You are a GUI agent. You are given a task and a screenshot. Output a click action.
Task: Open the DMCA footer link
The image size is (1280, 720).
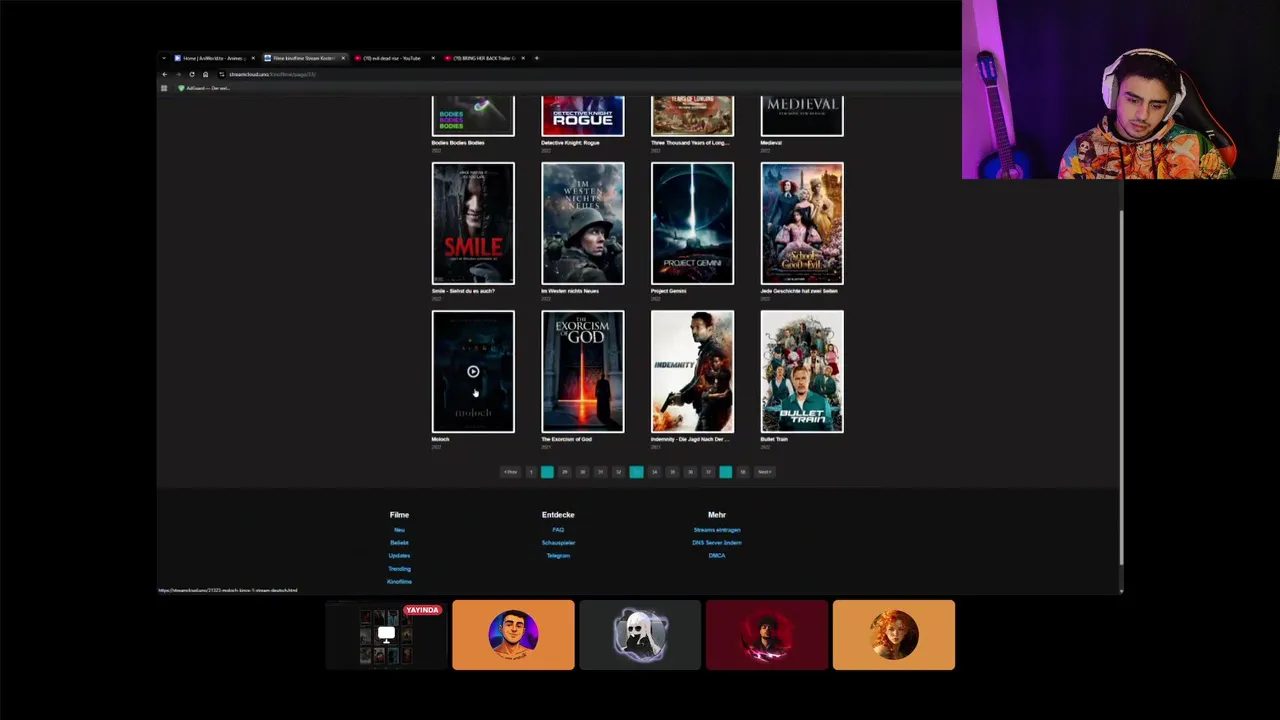click(x=717, y=556)
